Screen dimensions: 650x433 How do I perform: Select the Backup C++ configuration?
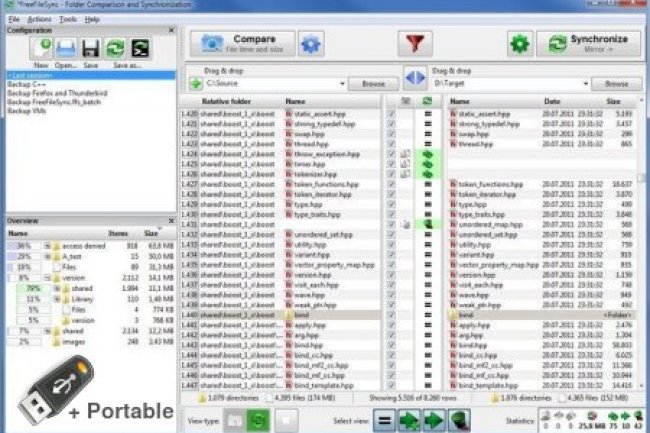point(91,85)
